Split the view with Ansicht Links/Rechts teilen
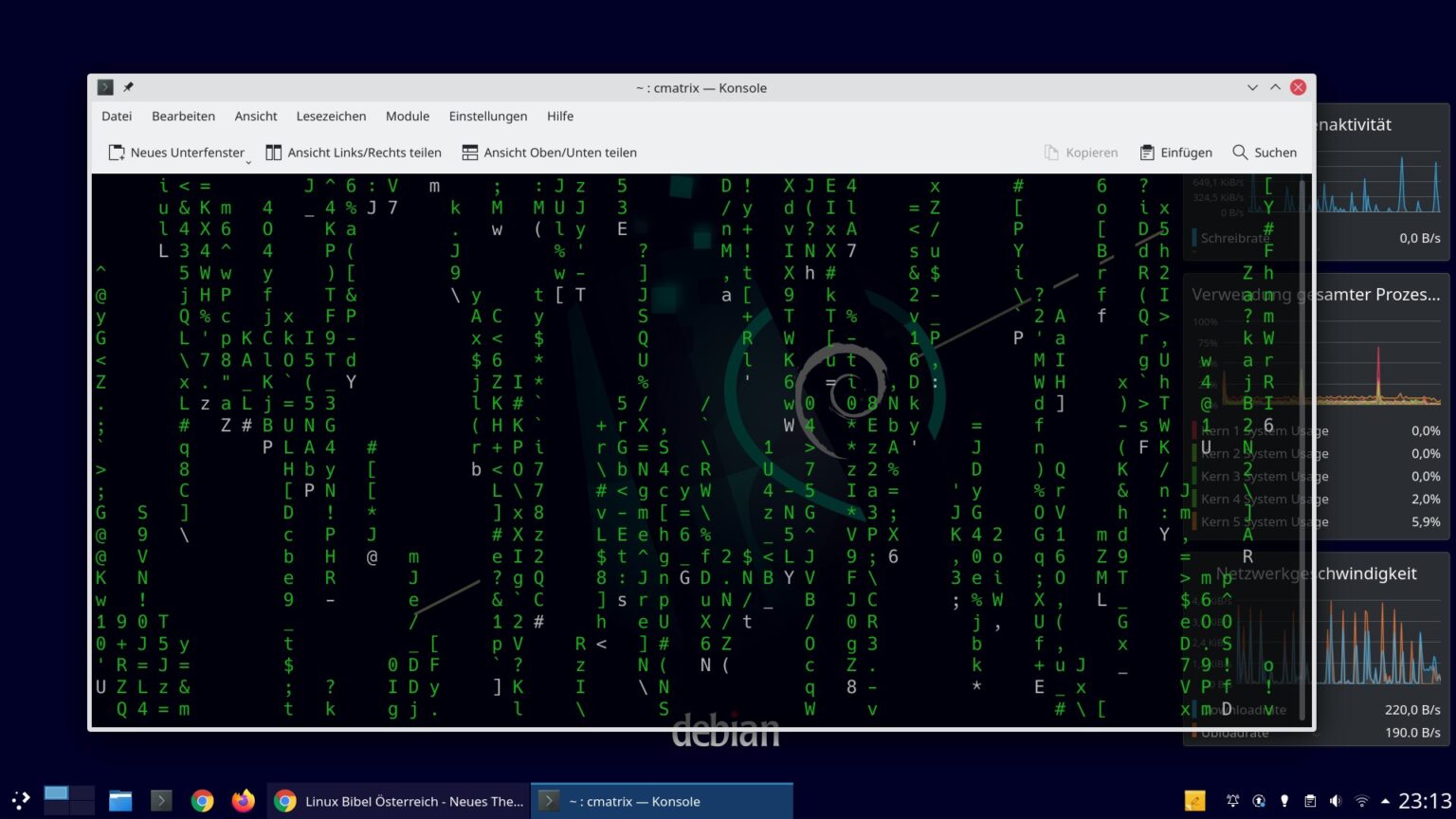The height and width of the screenshot is (819, 1456). 354,153
